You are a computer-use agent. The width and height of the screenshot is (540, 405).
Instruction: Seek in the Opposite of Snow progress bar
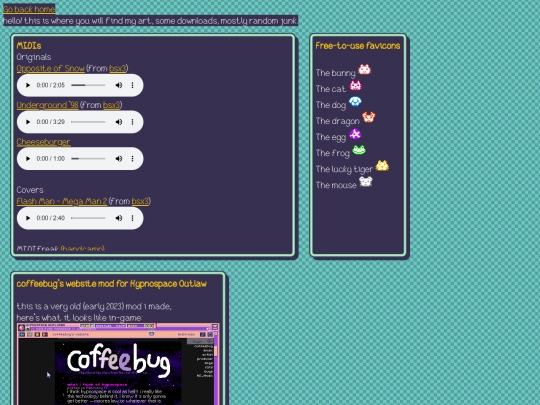click(88, 85)
